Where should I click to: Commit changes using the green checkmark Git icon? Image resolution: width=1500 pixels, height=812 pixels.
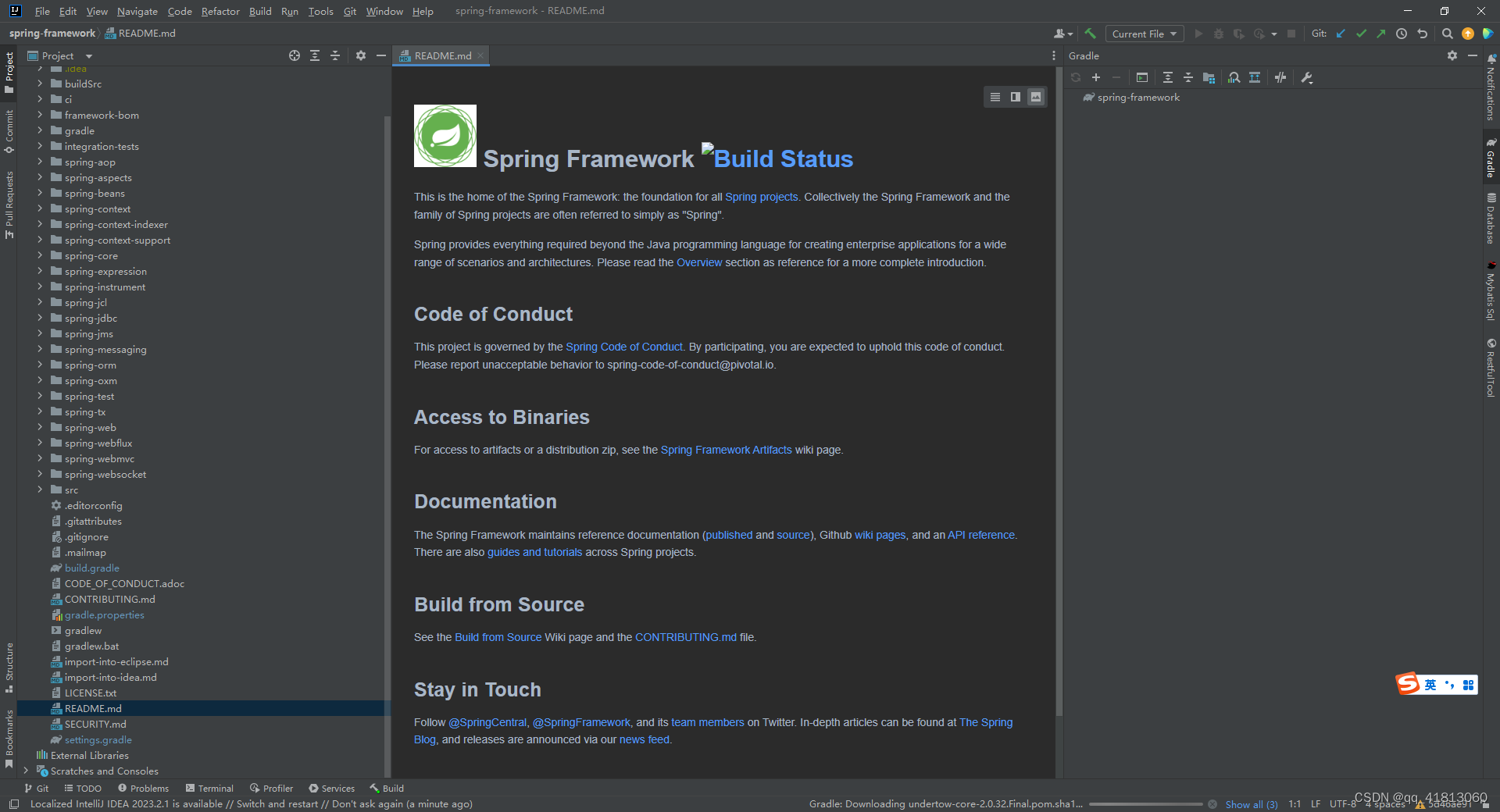click(1362, 34)
